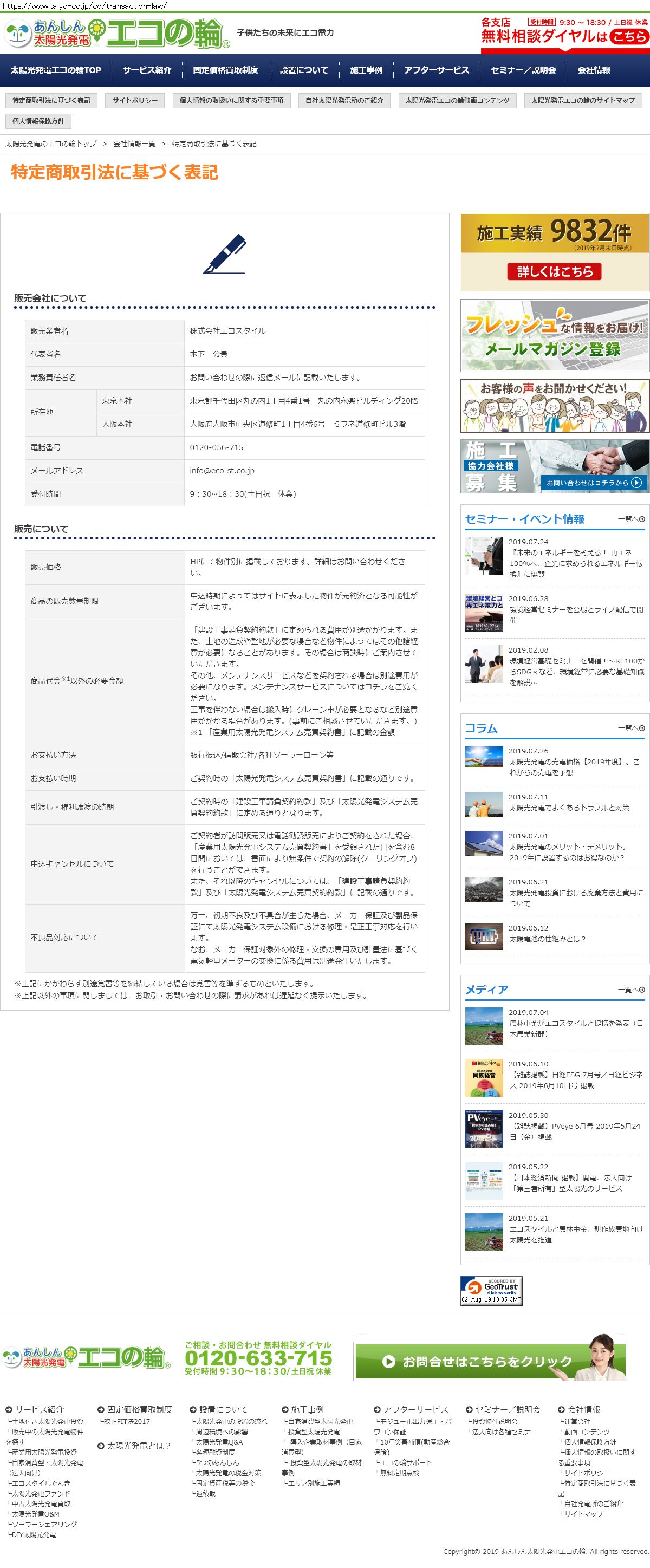Image resolution: width=650 pixels, height=1568 pixels.
Task: Select the サイトポリシー sub-navigation tab
Action: click(x=134, y=100)
